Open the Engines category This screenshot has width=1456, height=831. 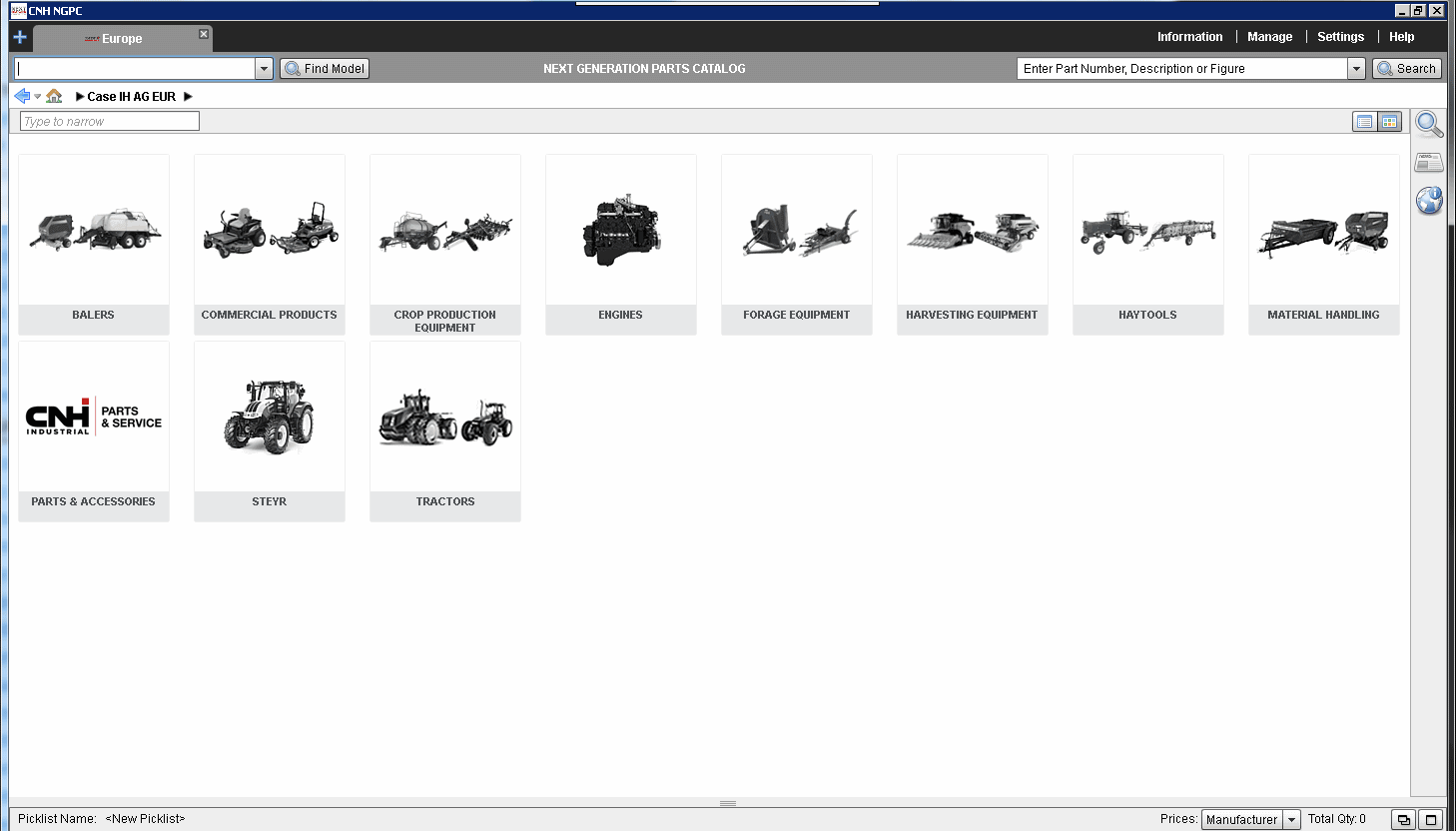621,245
